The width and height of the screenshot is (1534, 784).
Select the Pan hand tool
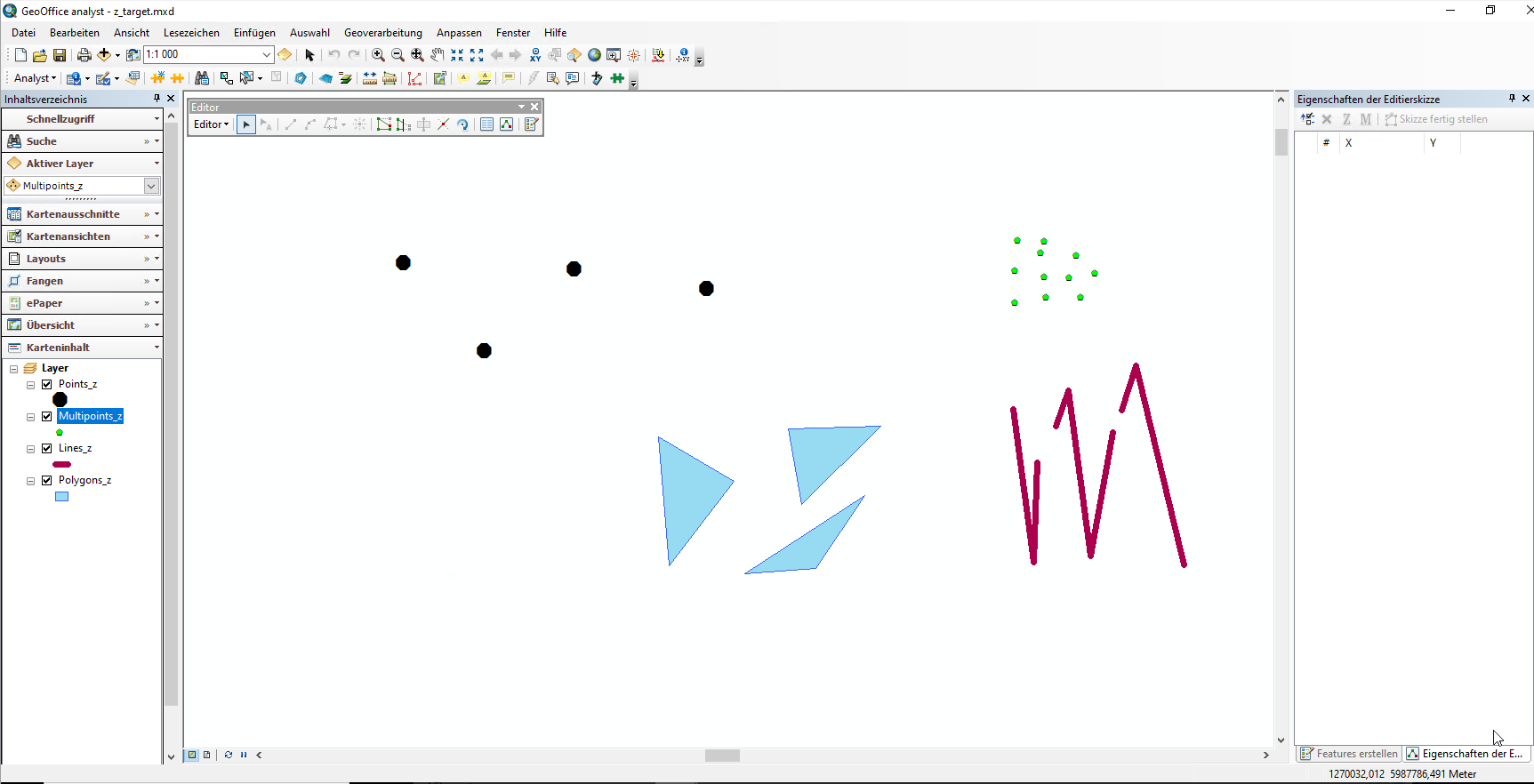(437, 55)
